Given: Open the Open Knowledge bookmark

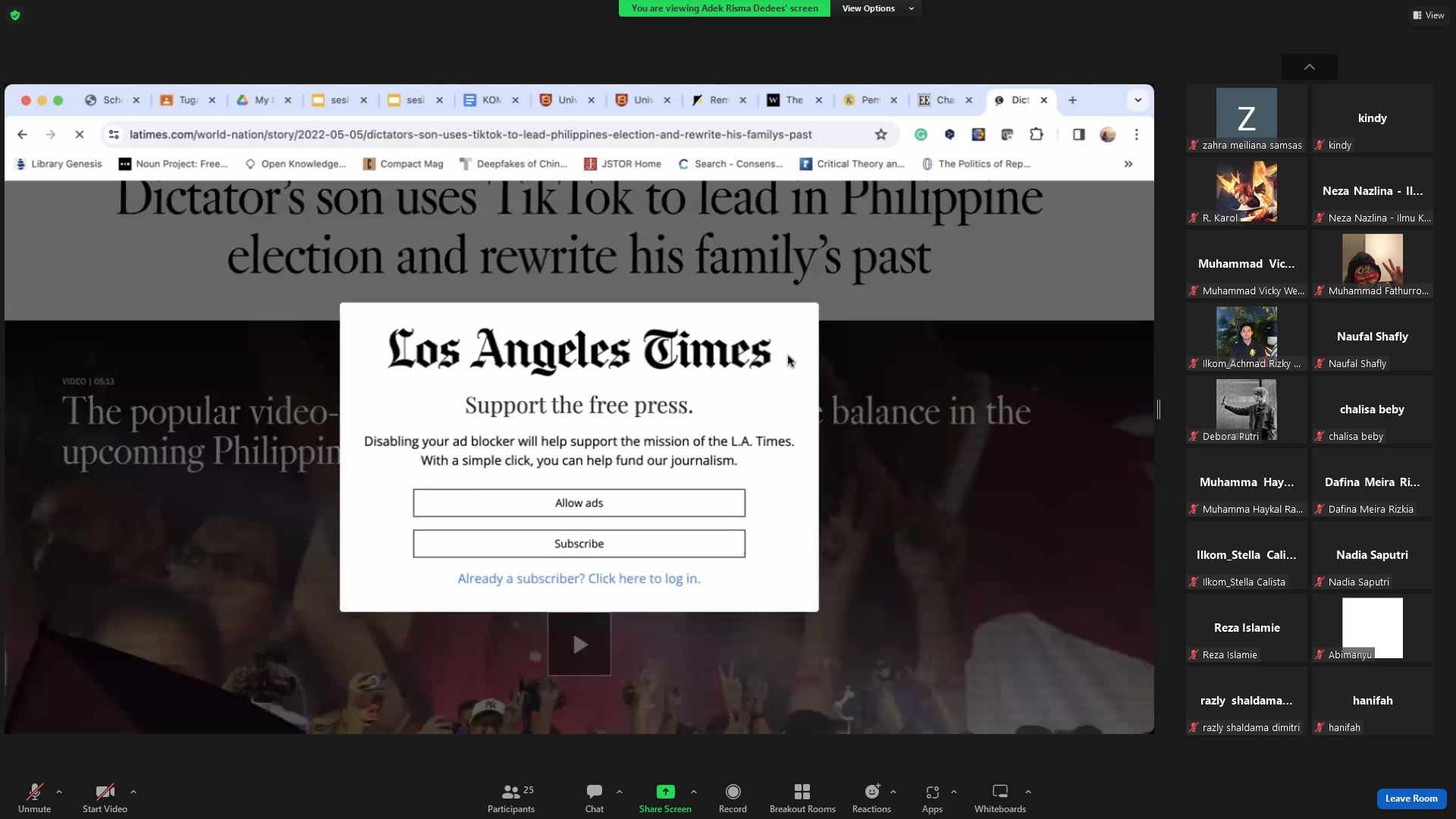Looking at the screenshot, I should [295, 164].
